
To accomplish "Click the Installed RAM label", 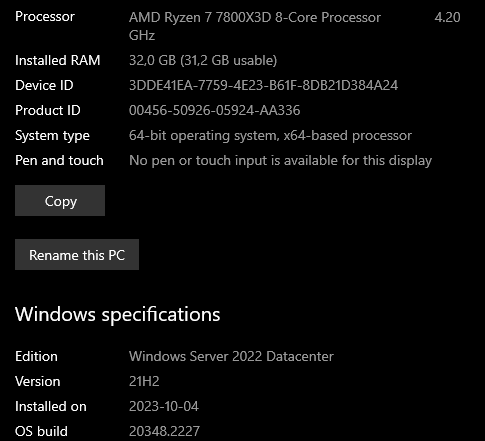I will click(x=58, y=60).
